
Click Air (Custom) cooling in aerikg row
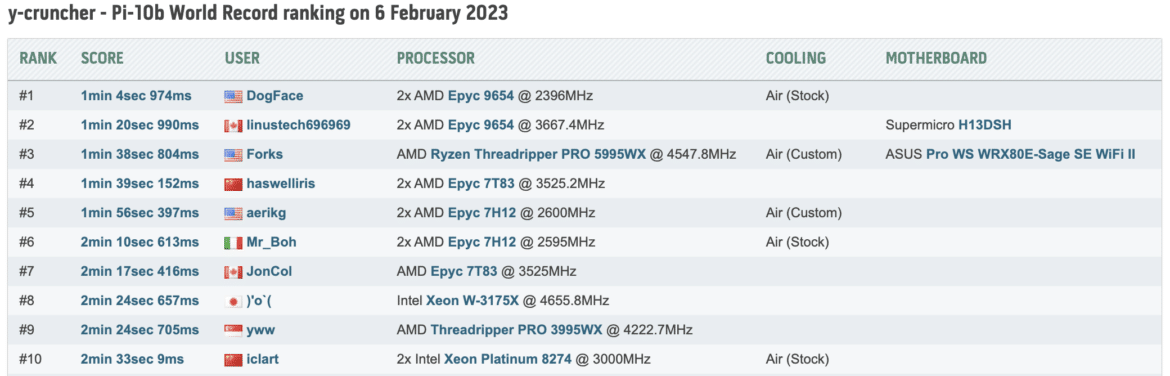(804, 213)
